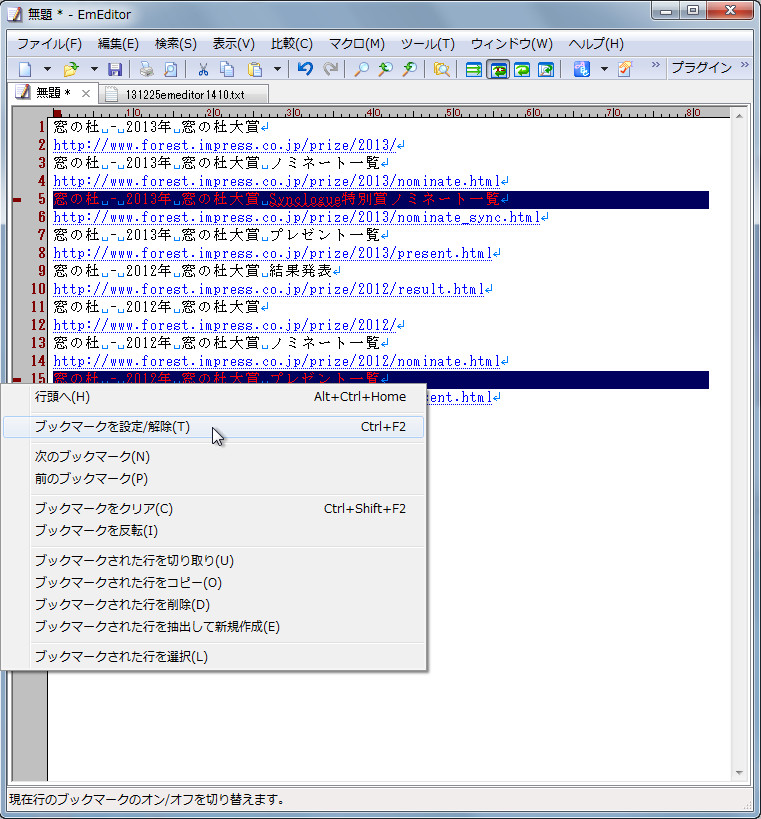Open the 2013/present.html link on line 8
The width and height of the screenshot is (761, 819).
pos(273,253)
